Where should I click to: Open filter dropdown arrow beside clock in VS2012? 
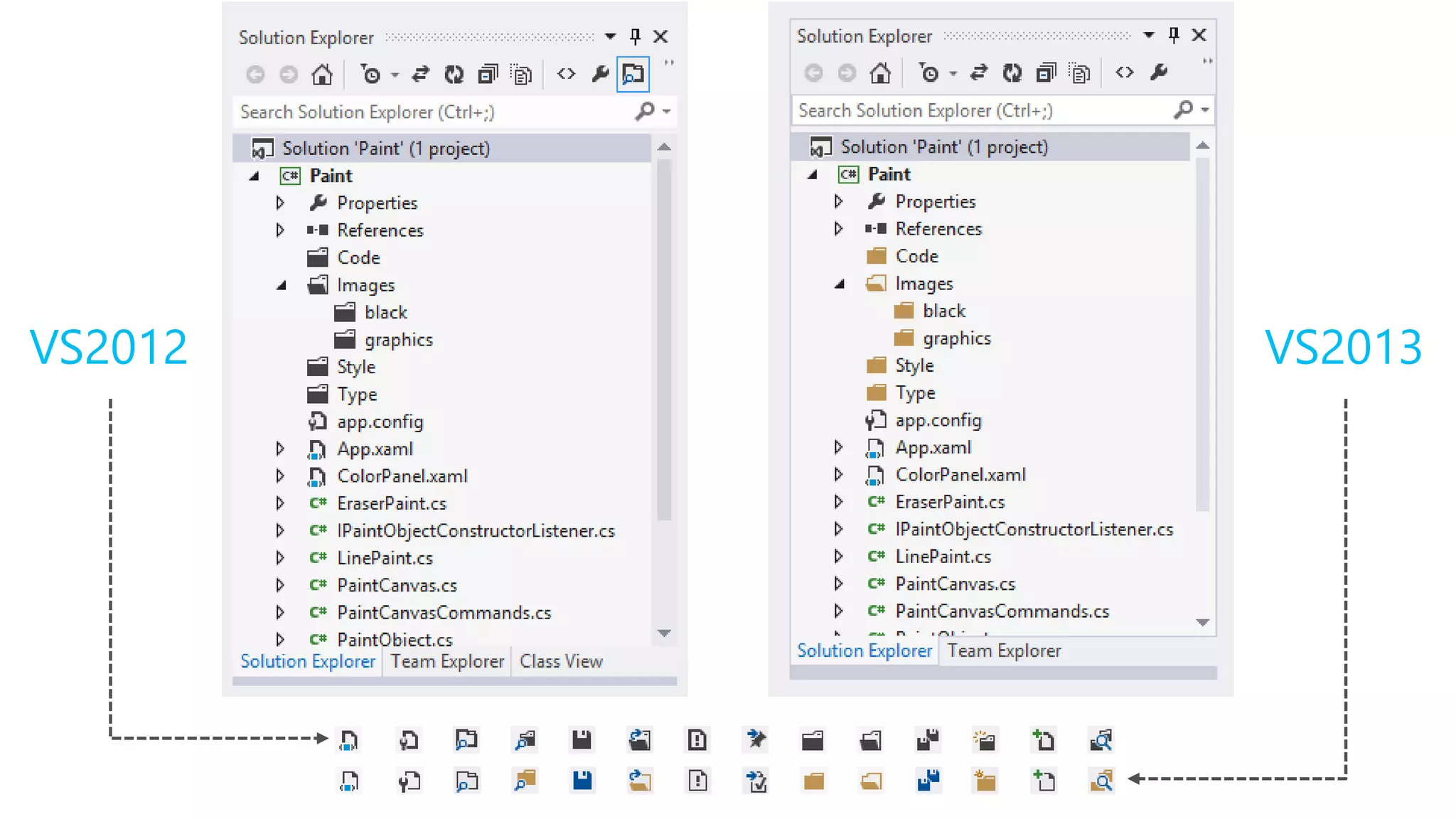[395, 75]
